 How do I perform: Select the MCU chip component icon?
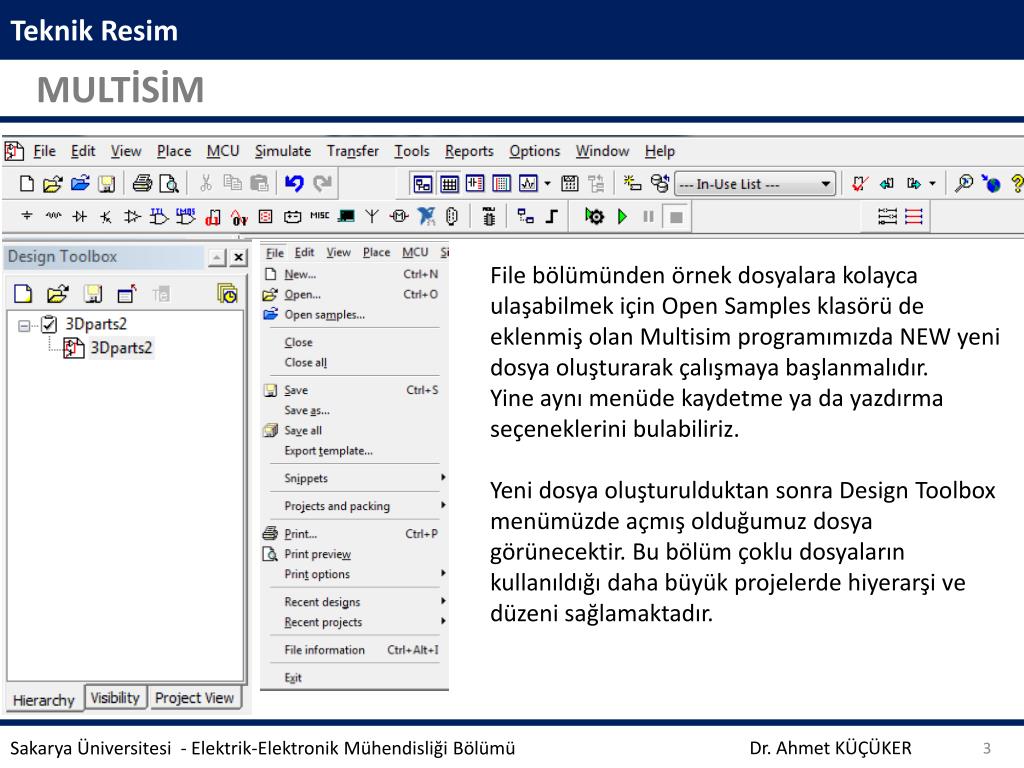488,216
